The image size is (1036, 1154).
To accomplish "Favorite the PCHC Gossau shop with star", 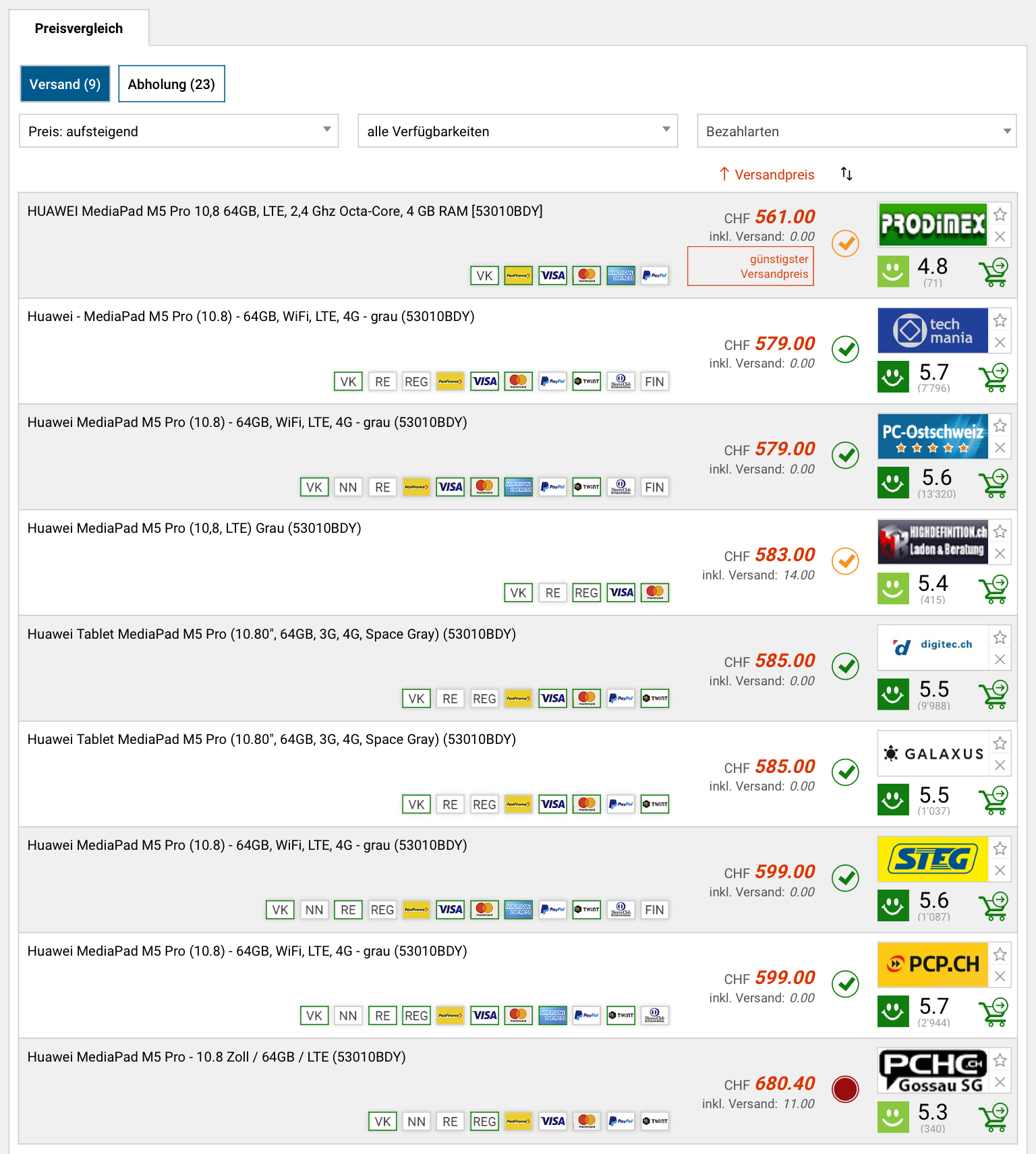I will 1000,1060.
